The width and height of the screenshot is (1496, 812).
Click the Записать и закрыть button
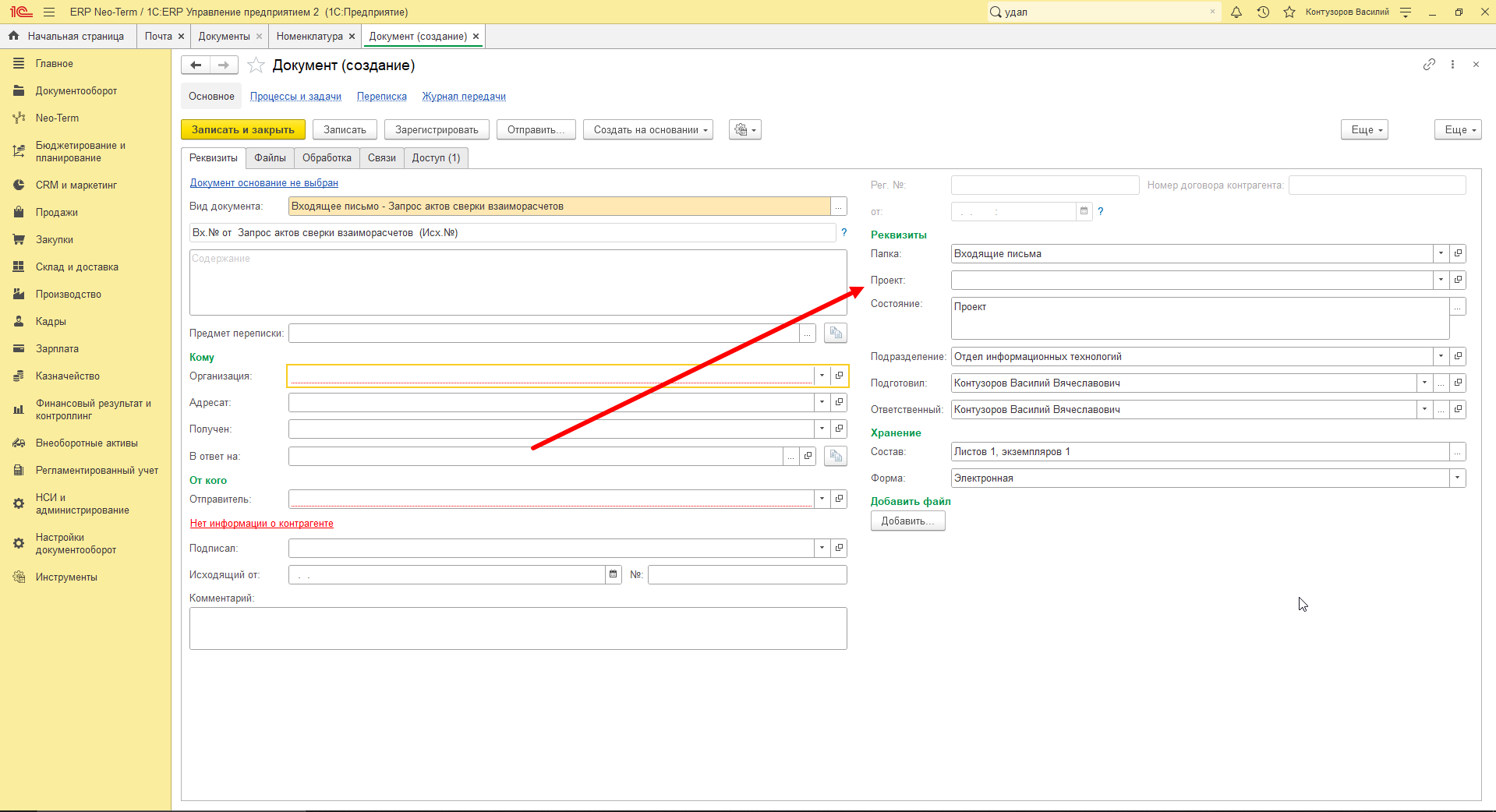click(x=243, y=130)
